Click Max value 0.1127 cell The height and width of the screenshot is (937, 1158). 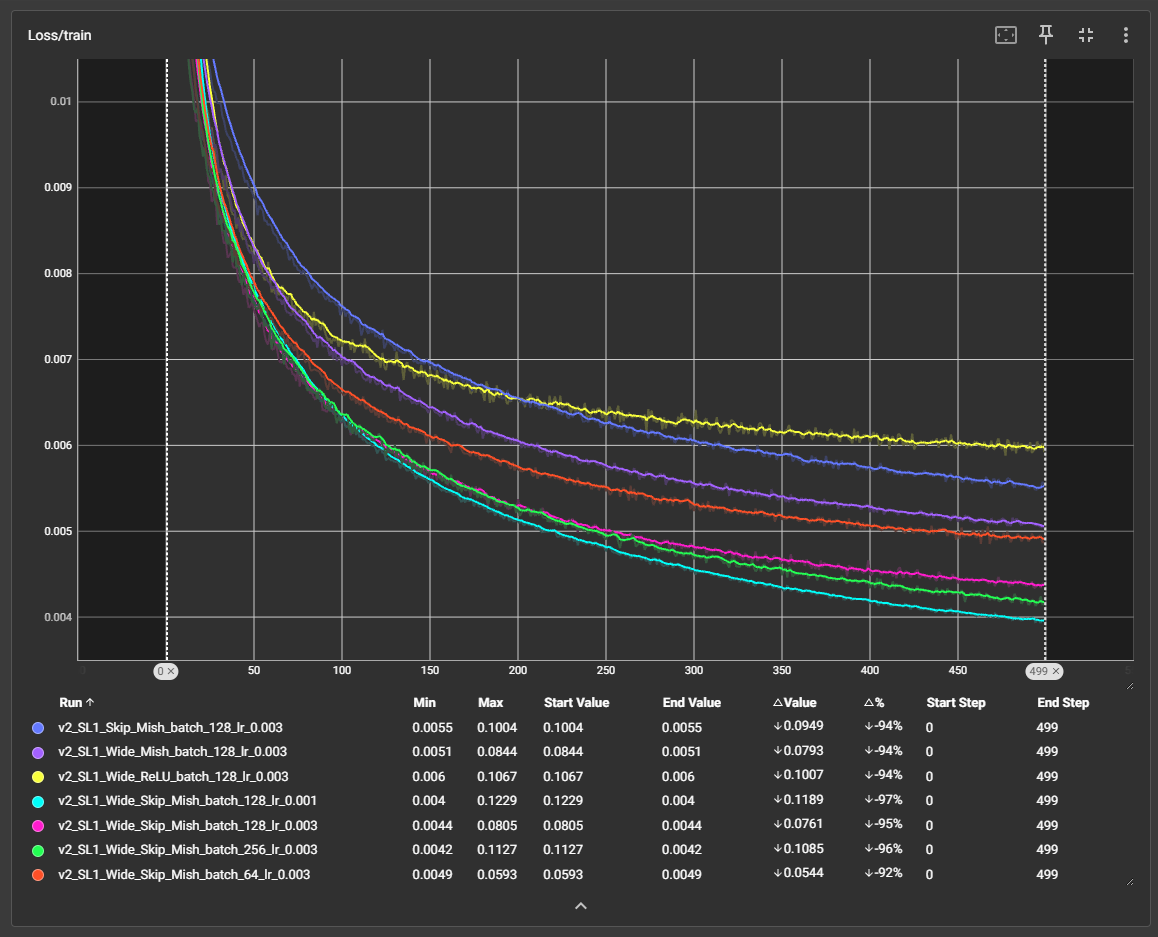pos(497,850)
